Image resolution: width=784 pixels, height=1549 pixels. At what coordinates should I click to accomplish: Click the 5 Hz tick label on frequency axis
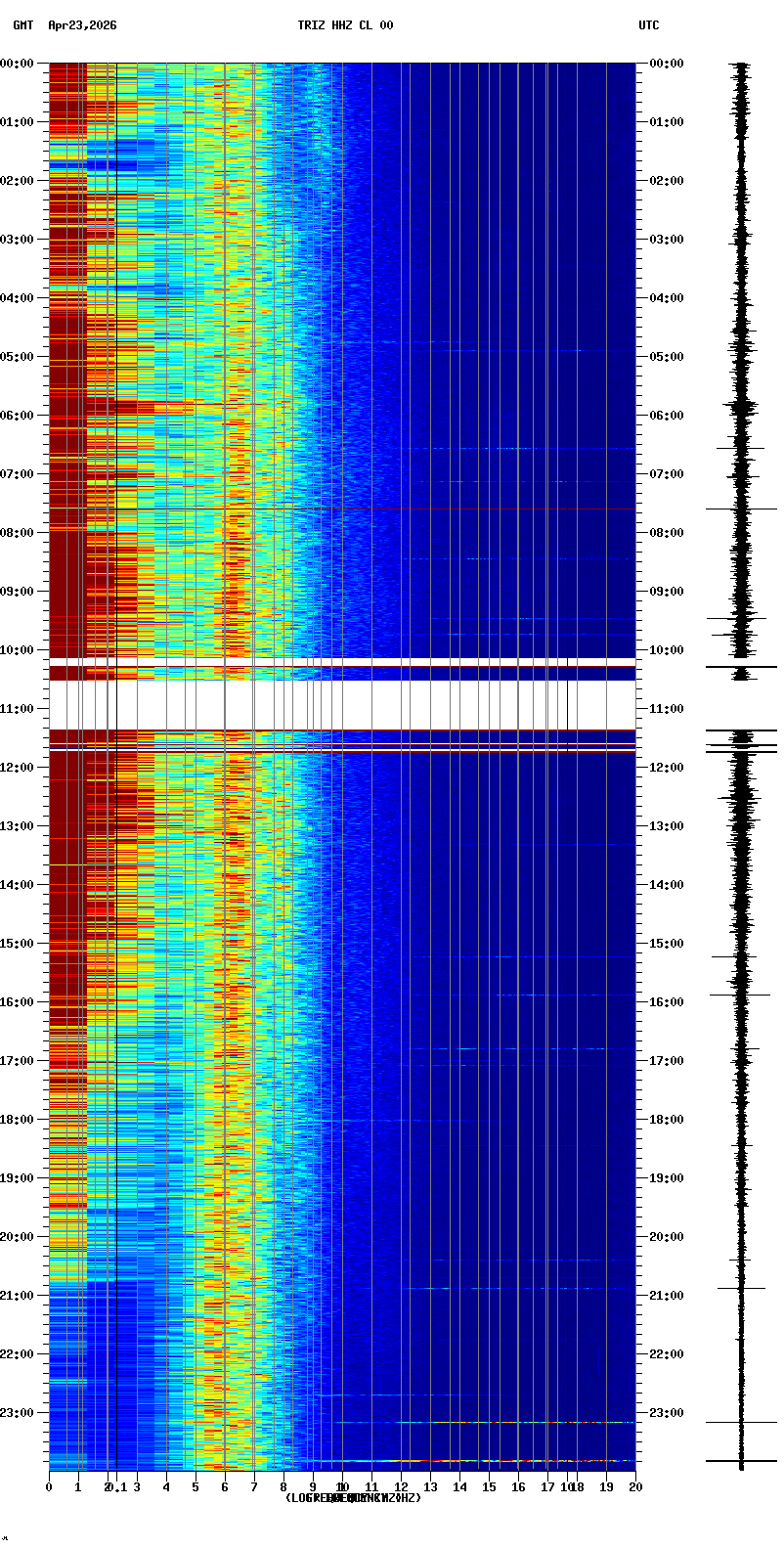[196, 1487]
